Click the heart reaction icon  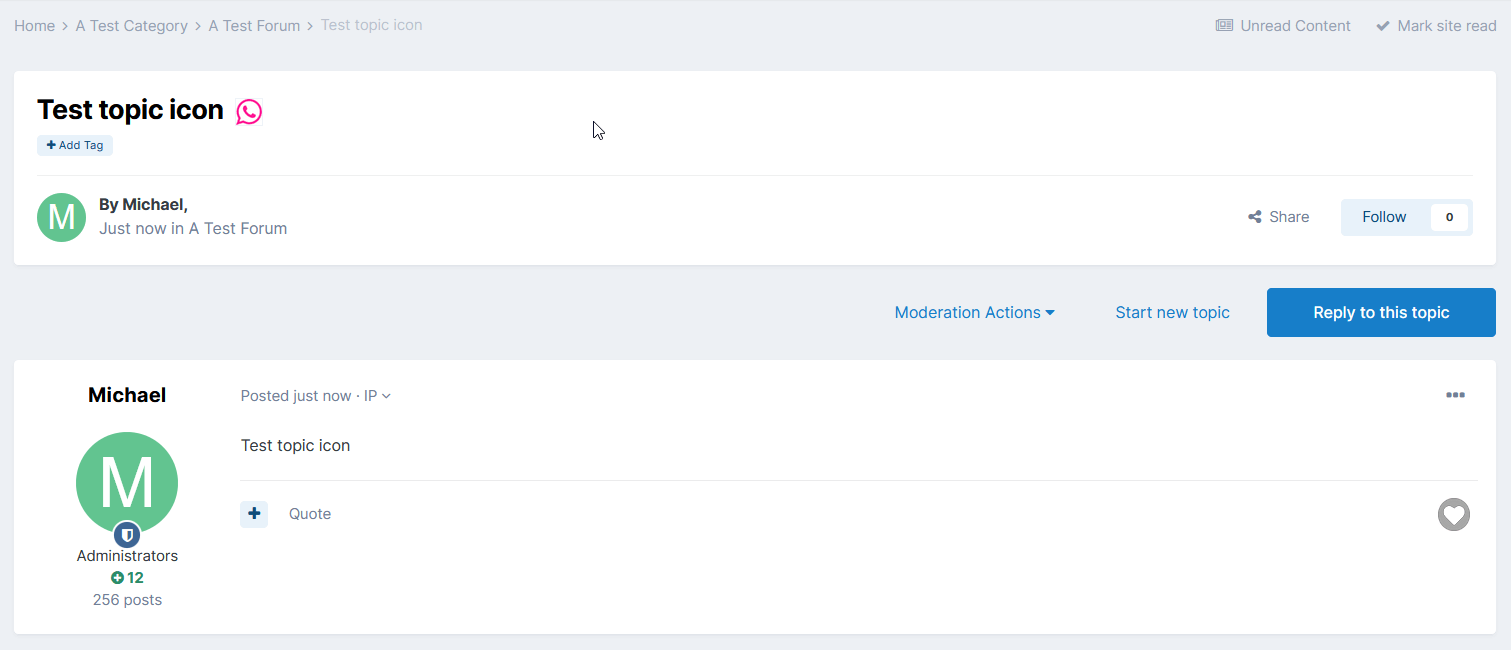point(1454,515)
